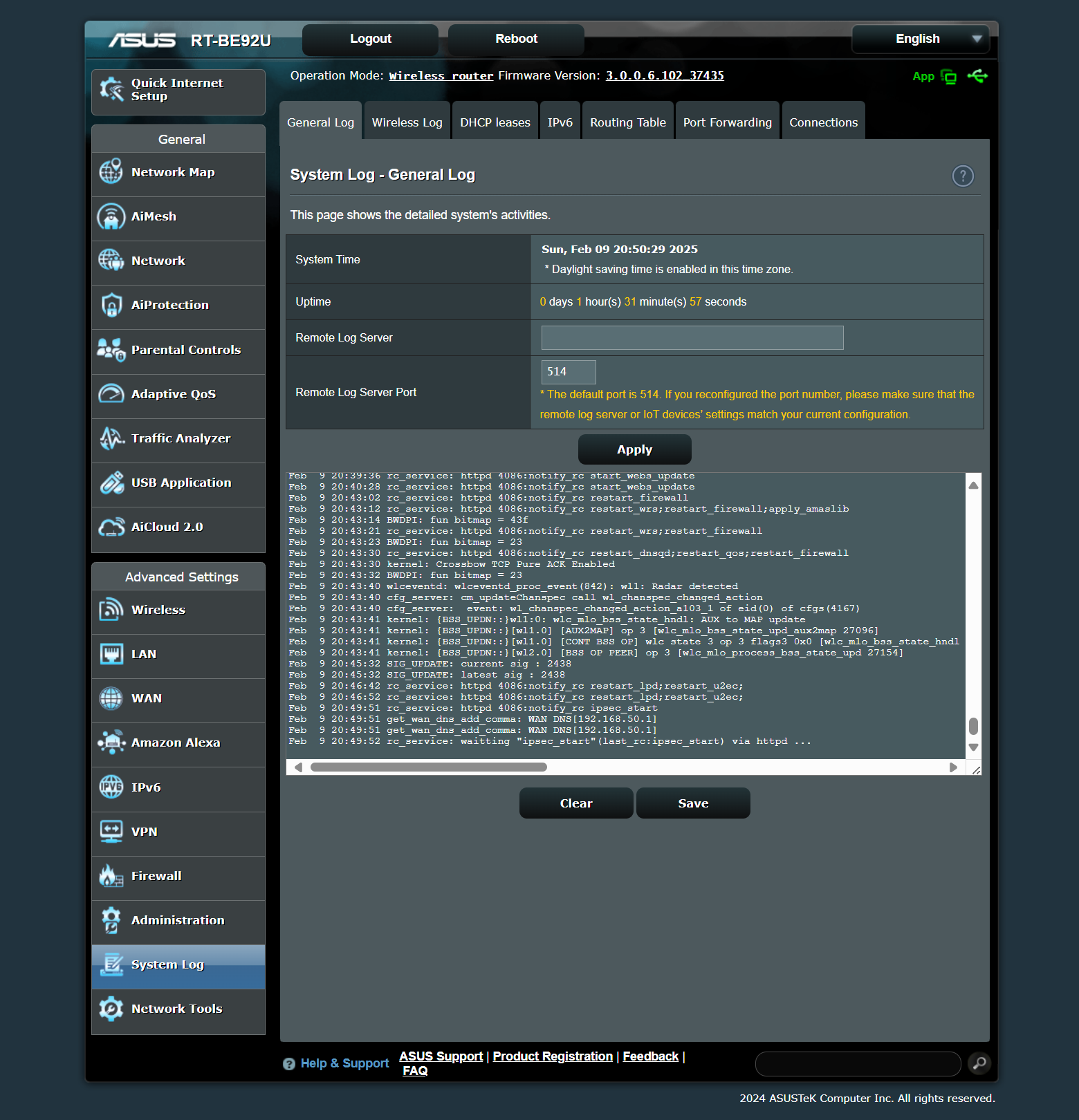Open the AiMesh sidebar icon

[111, 216]
